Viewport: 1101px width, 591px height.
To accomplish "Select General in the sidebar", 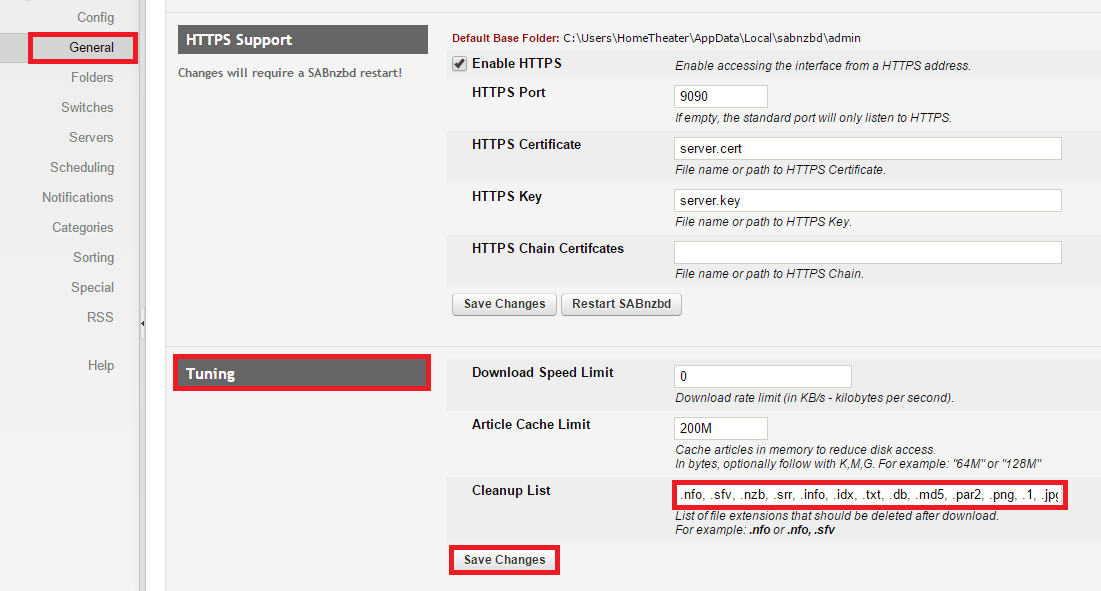I will pos(91,48).
